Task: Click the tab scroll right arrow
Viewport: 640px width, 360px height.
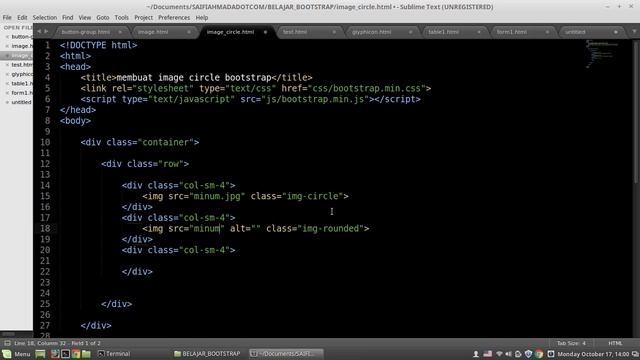Action: (x=46, y=31)
